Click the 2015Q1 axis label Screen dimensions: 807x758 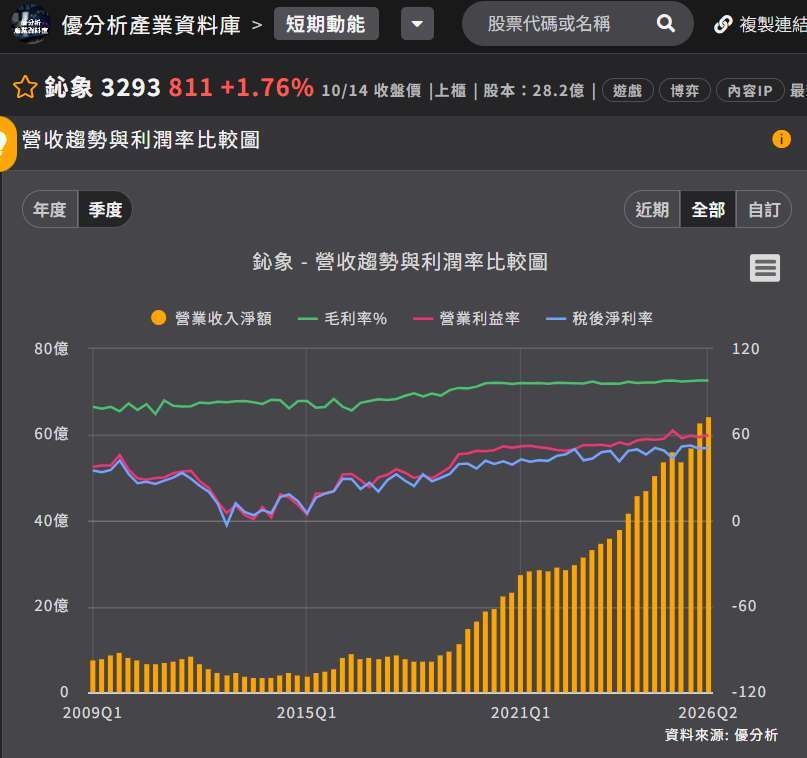(x=306, y=713)
